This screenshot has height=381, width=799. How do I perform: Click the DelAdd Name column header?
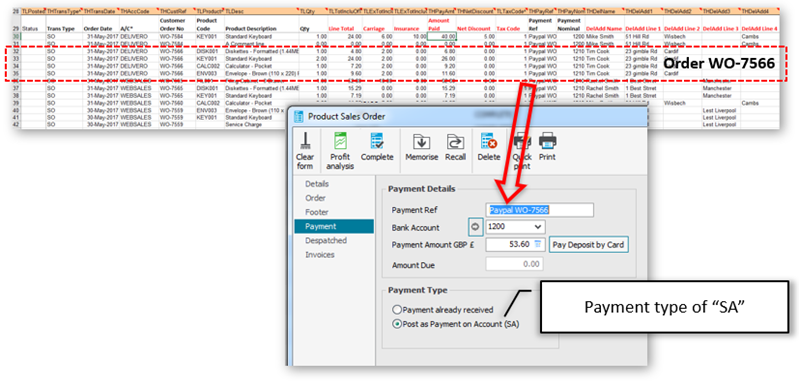click(604, 29)
